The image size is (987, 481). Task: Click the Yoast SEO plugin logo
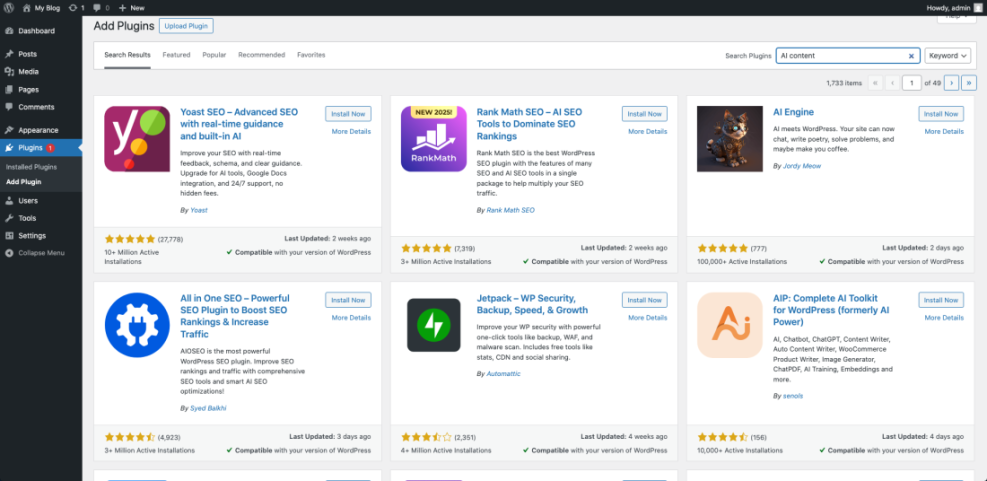point(137,139)
